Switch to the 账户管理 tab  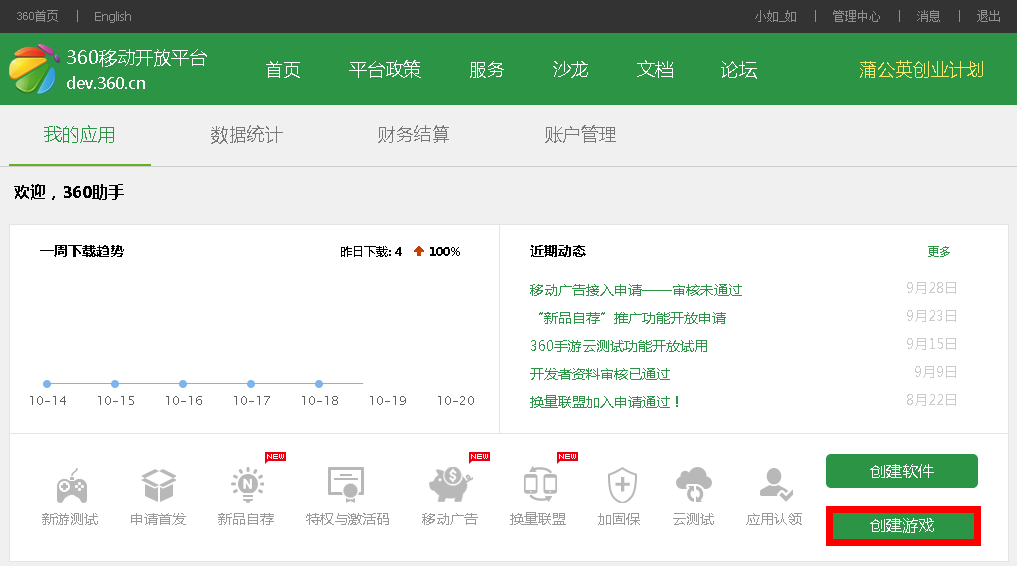click(x=580, y=135)
